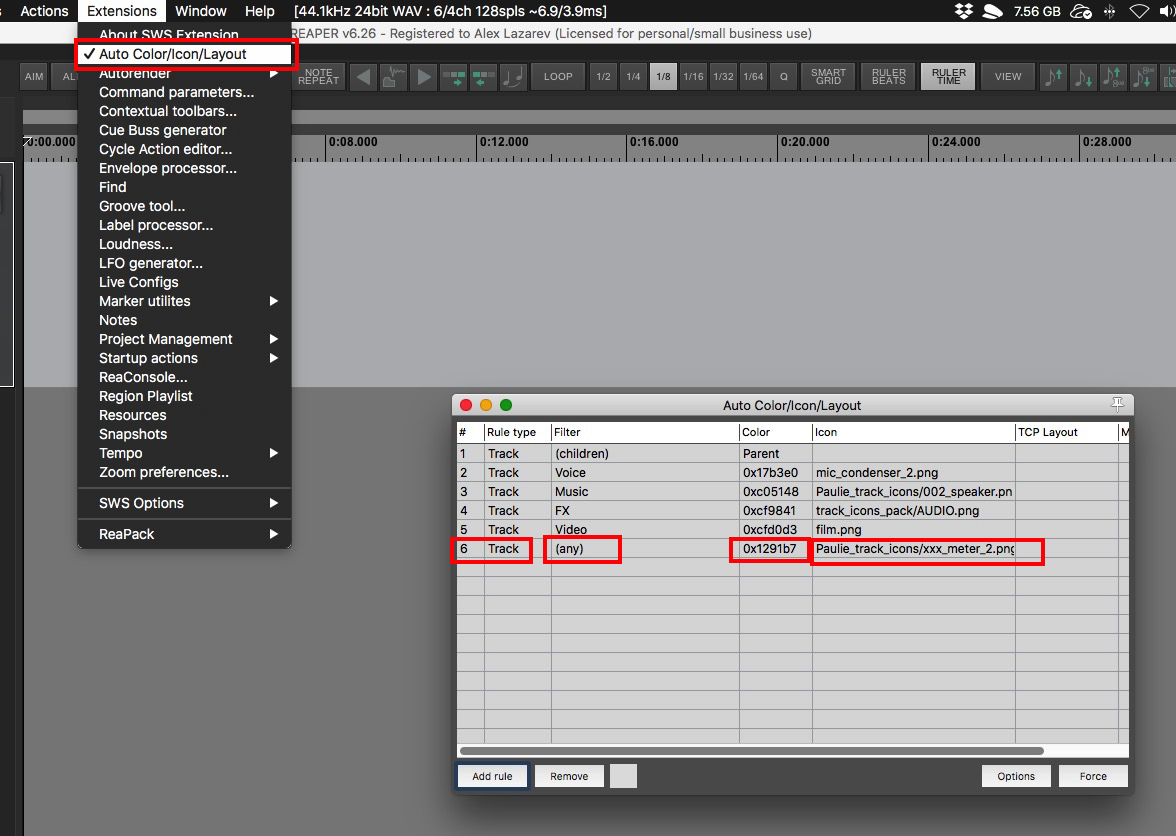Expand Project Management submenu
Screen dimensions: 1176x836
pyautogui.click(x=184, y=339)
